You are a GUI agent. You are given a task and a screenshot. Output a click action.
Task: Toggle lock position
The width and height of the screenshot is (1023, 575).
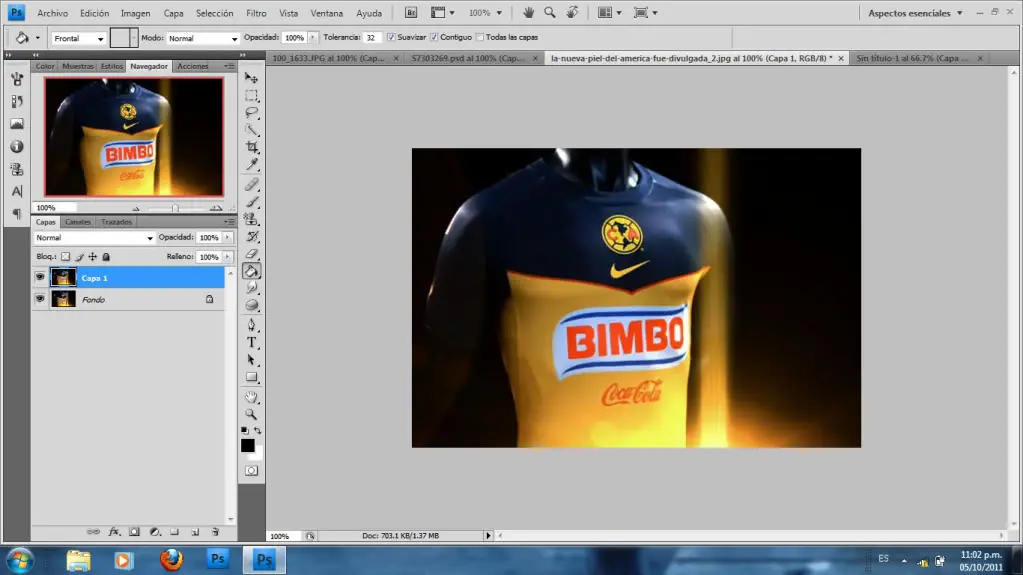pos(93,256)
